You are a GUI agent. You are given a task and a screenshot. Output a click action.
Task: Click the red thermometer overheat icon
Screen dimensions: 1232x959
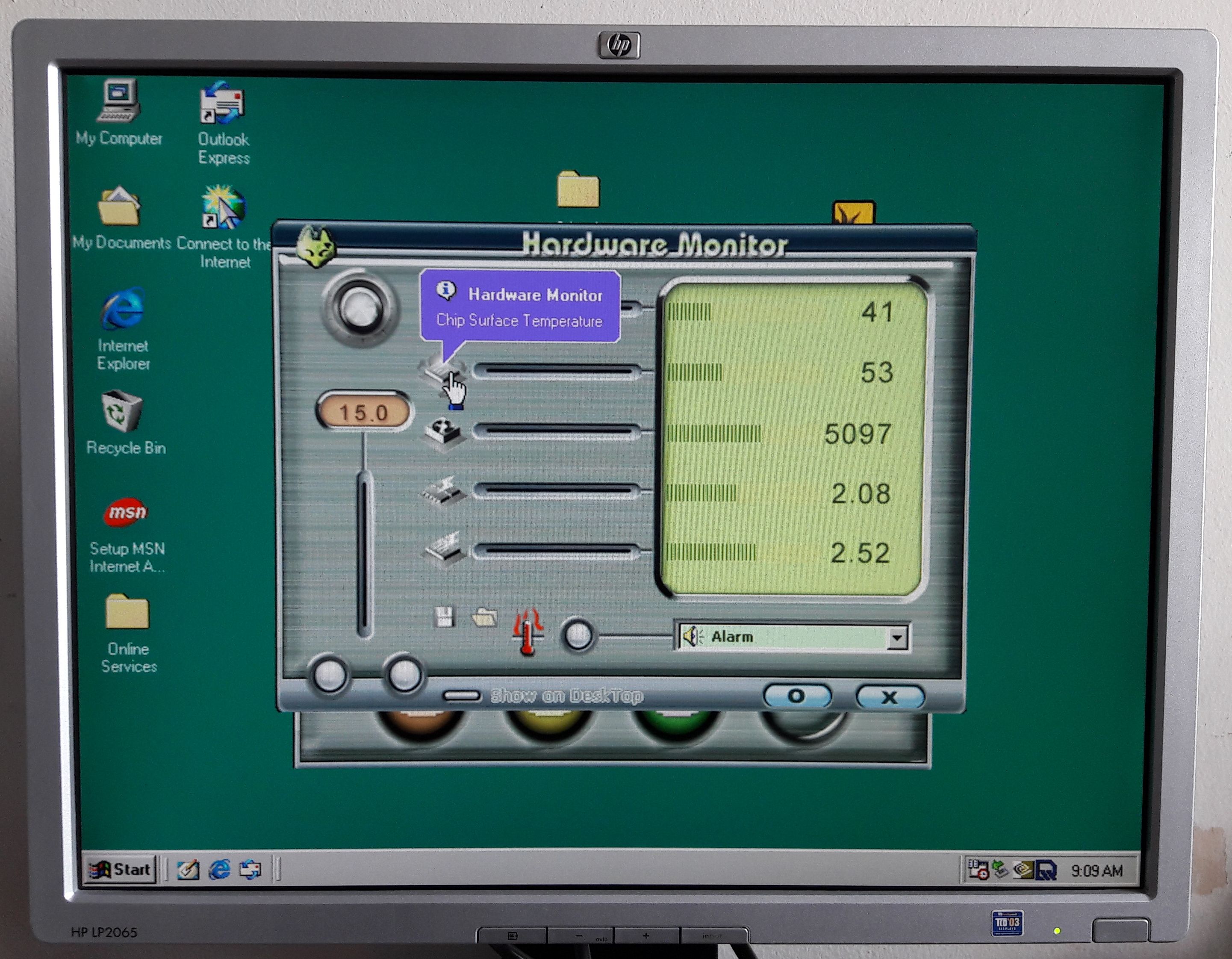[x=527, y=631]
